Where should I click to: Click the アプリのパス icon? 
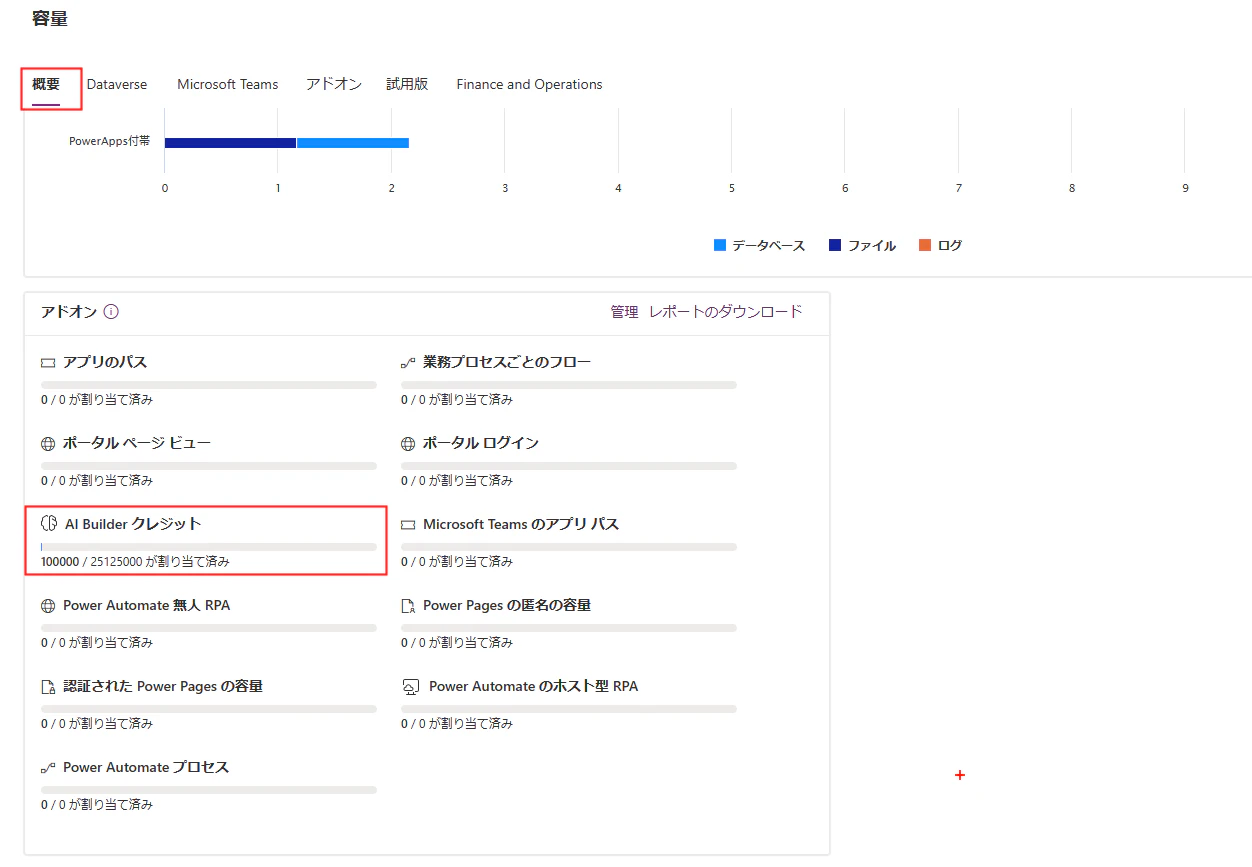point(48,363)
